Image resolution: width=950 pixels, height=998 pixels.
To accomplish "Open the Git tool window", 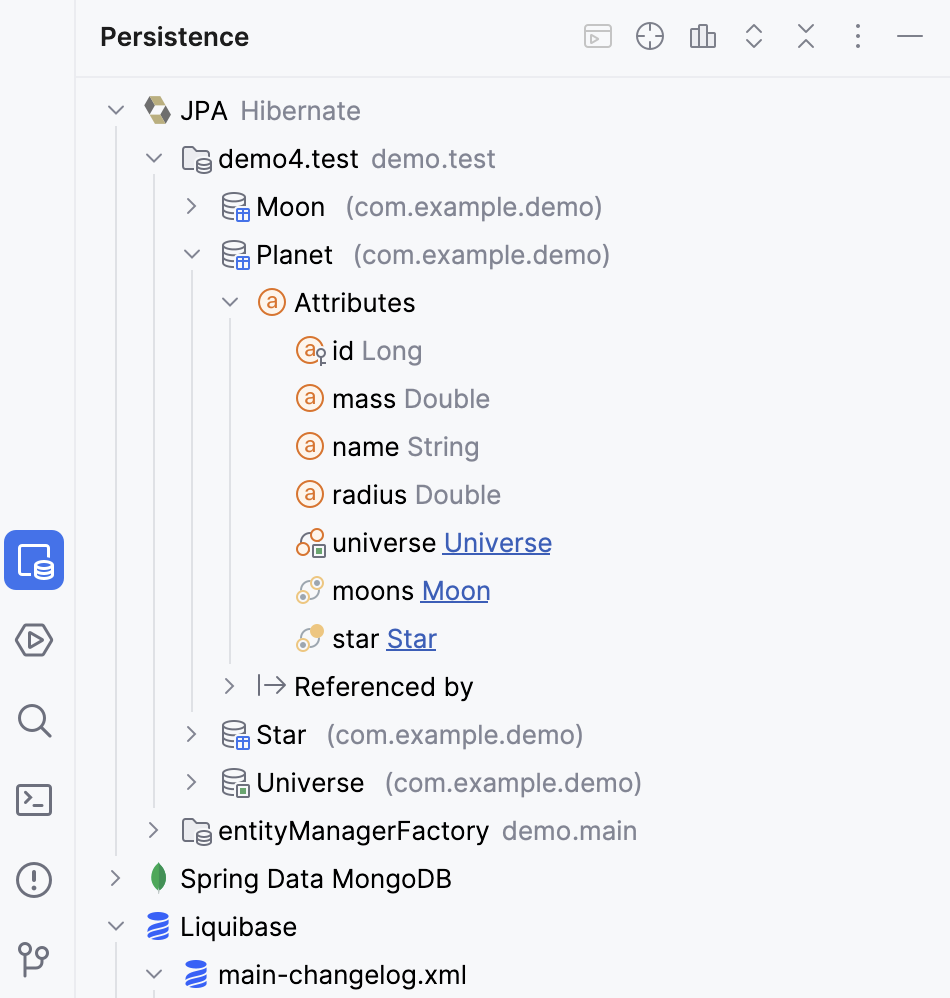I will coord(34,959).
